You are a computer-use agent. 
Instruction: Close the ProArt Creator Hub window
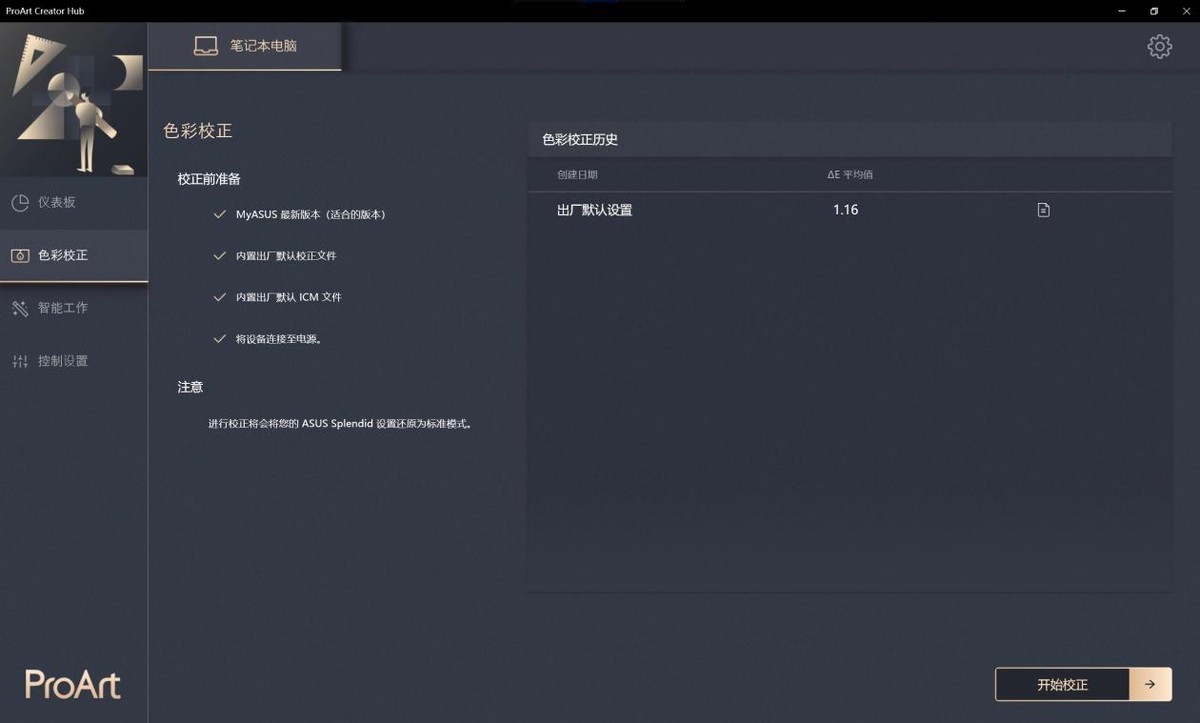1186,11
